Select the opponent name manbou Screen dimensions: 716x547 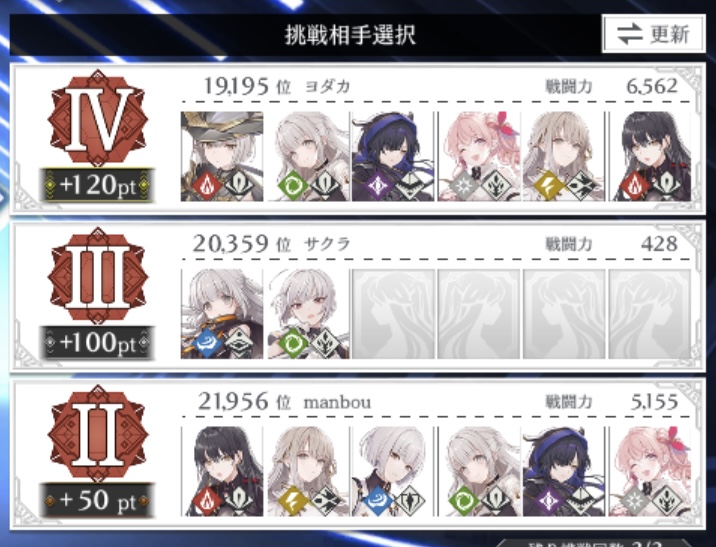tap(337, 403)
